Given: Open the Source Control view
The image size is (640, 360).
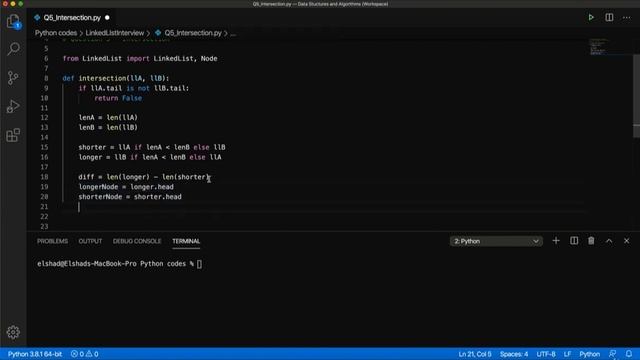Looking at the screenshot, I should point(13,78).
